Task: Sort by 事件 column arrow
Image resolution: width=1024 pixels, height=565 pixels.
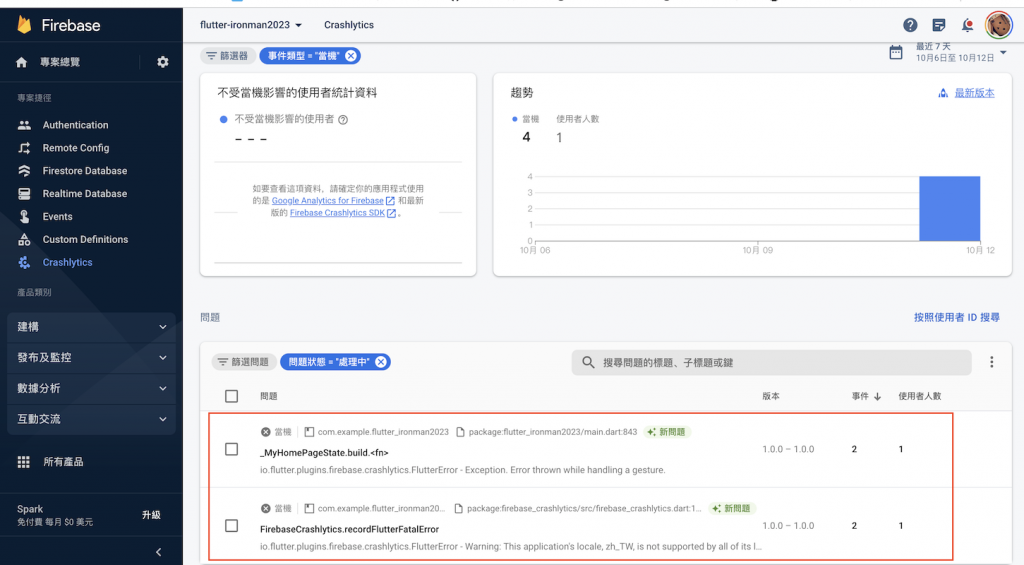Action: point(877,396)
